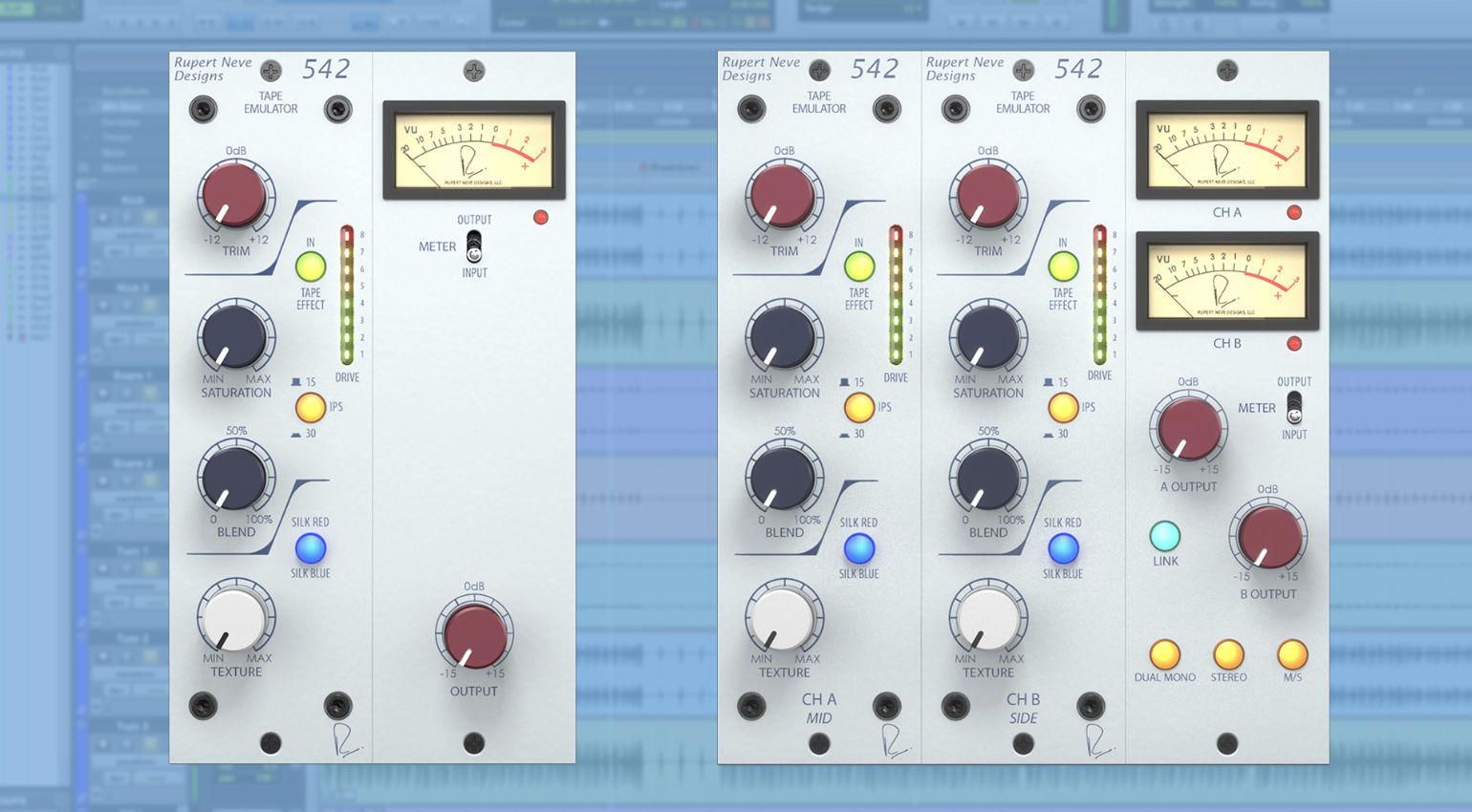The image size is (1472, 812).
Task: Click the CH B Saturation knob
Action: [x=987, y=336]
